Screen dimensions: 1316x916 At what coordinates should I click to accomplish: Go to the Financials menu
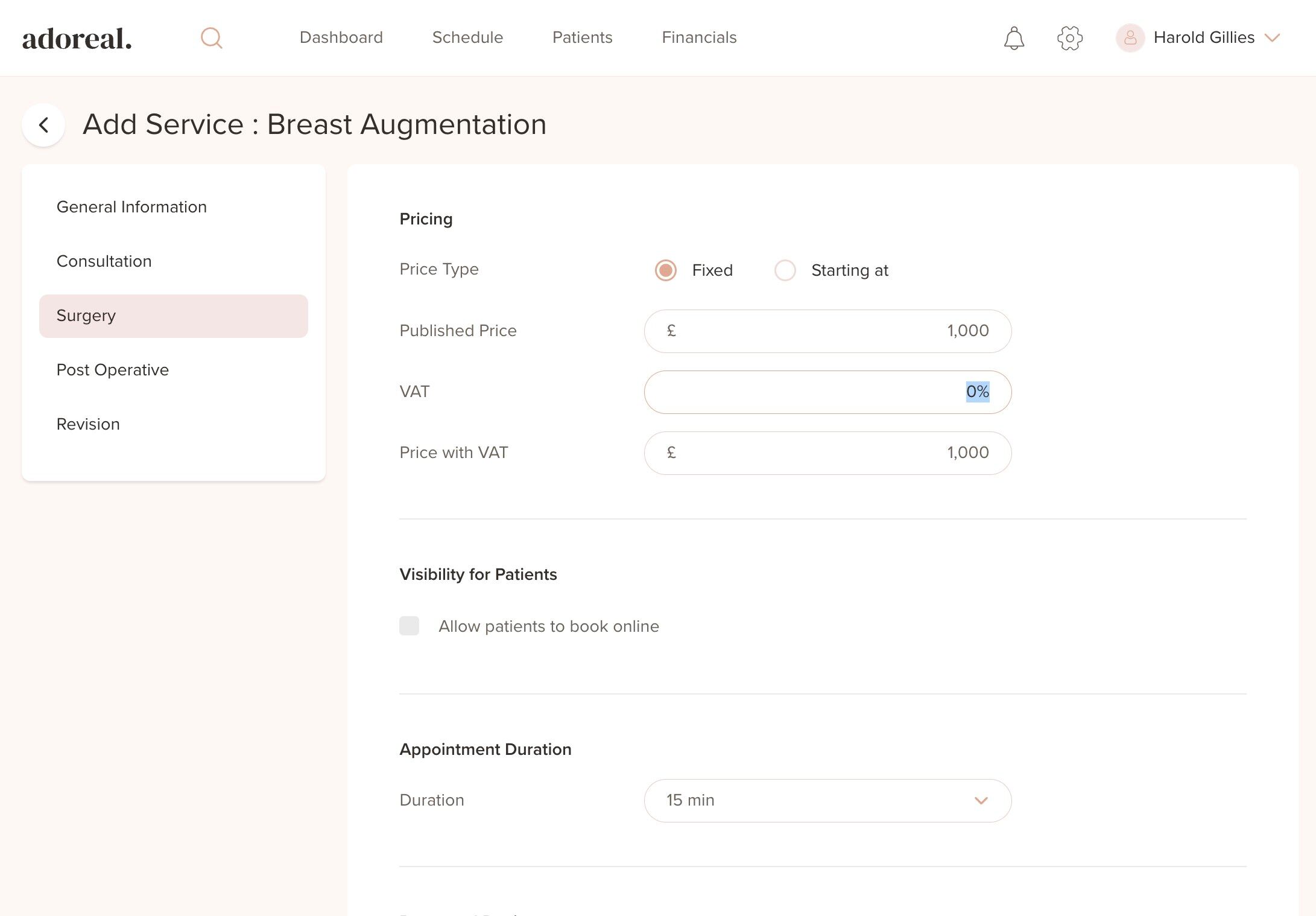pos(699,37)
